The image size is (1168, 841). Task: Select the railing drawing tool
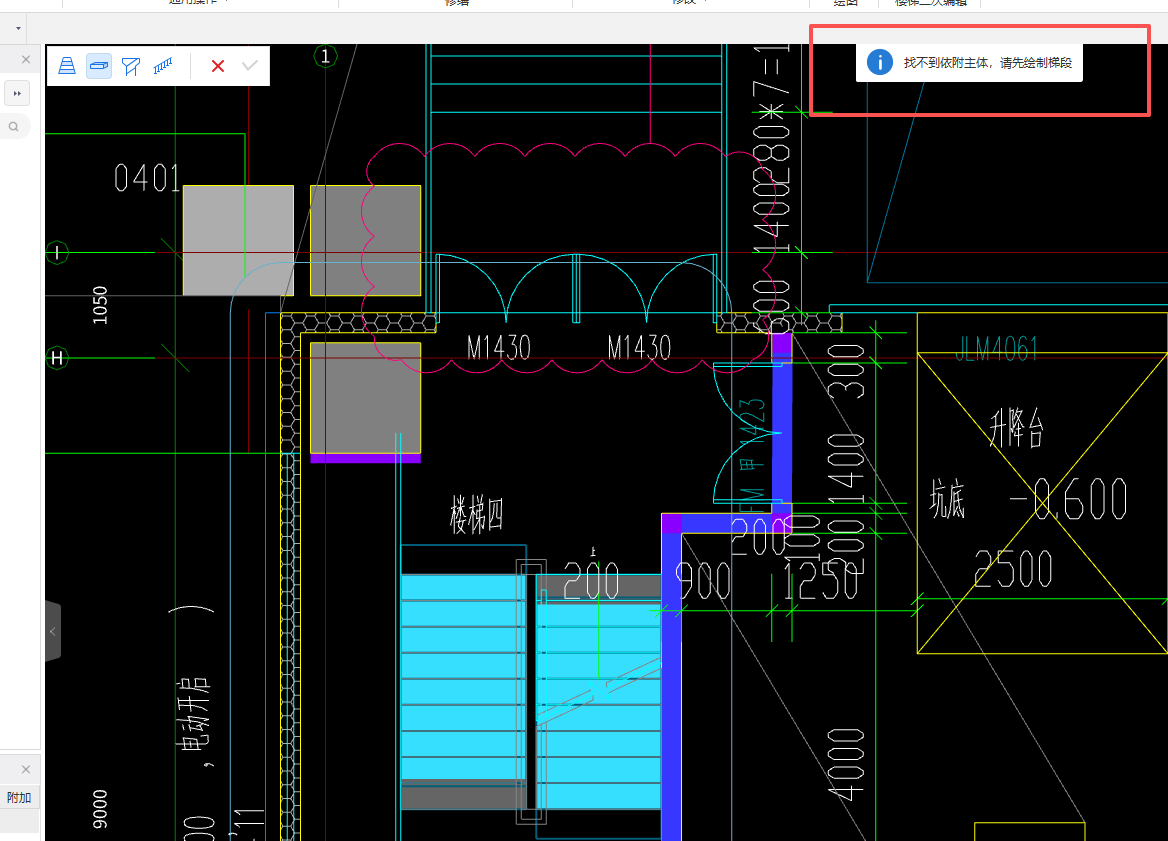click(163, 66)
